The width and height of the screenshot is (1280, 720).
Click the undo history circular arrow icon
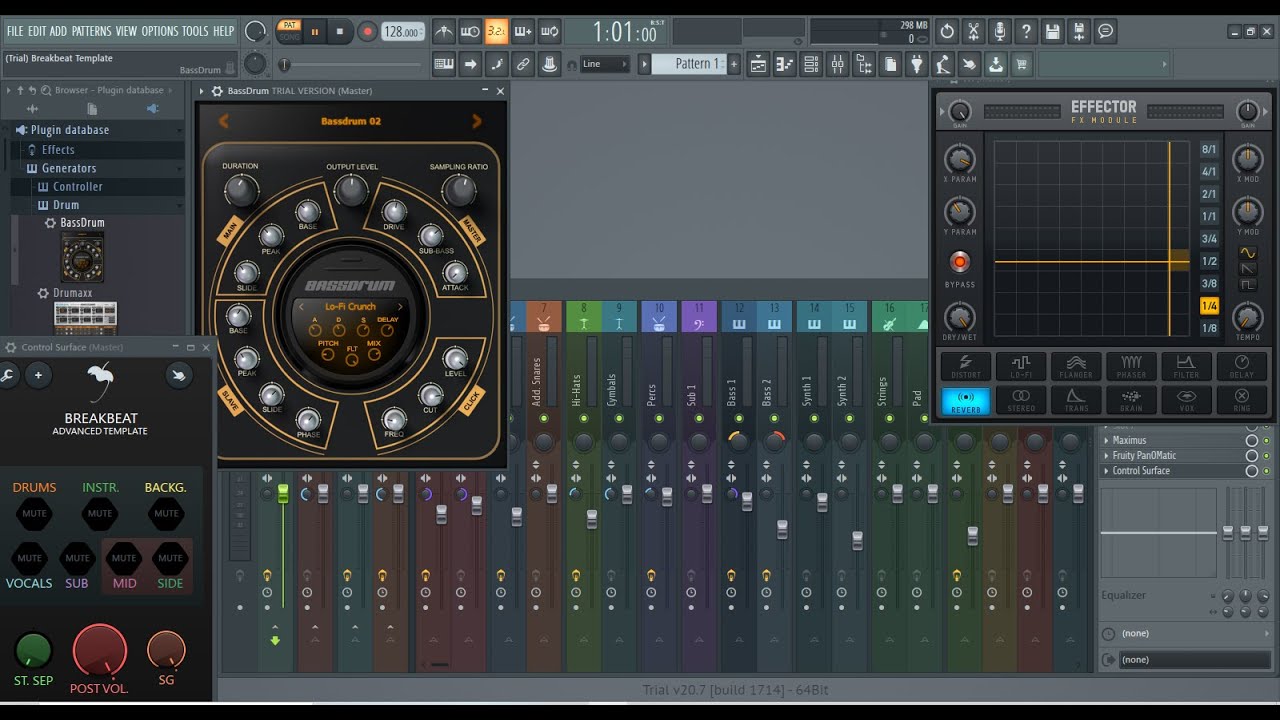947,31
